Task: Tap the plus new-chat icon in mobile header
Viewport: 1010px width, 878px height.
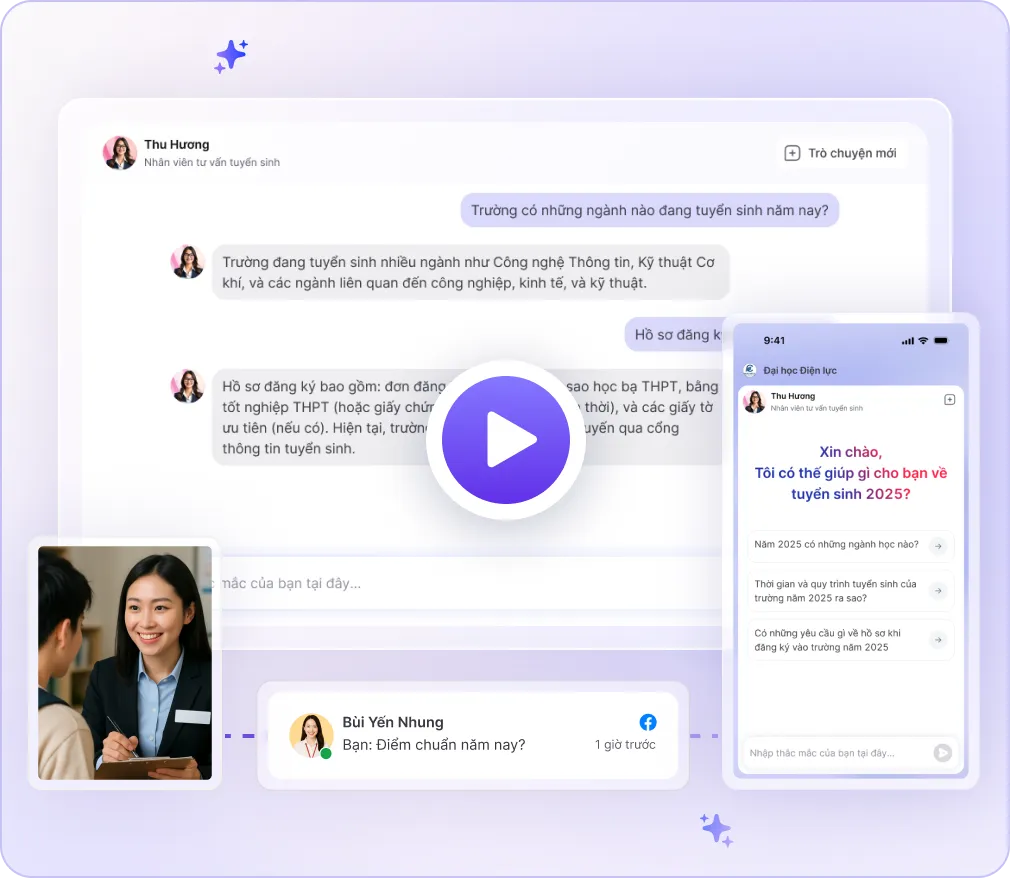Action: pyautogui.click(x=949, y=400)
